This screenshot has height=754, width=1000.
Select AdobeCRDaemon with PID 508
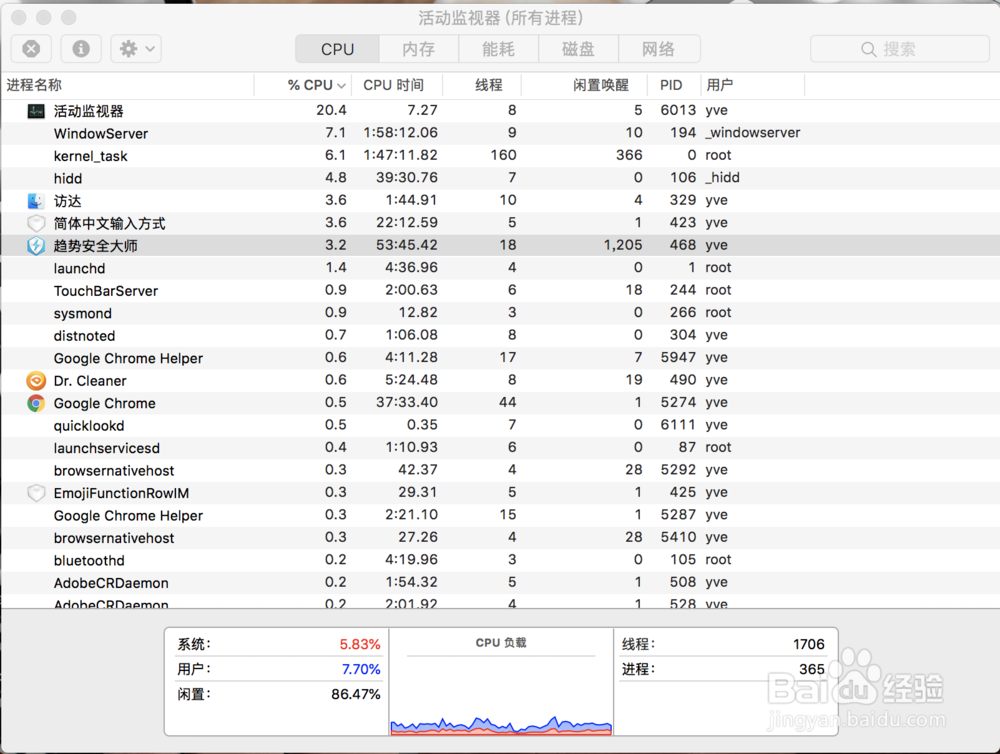[x=500, y=582]
